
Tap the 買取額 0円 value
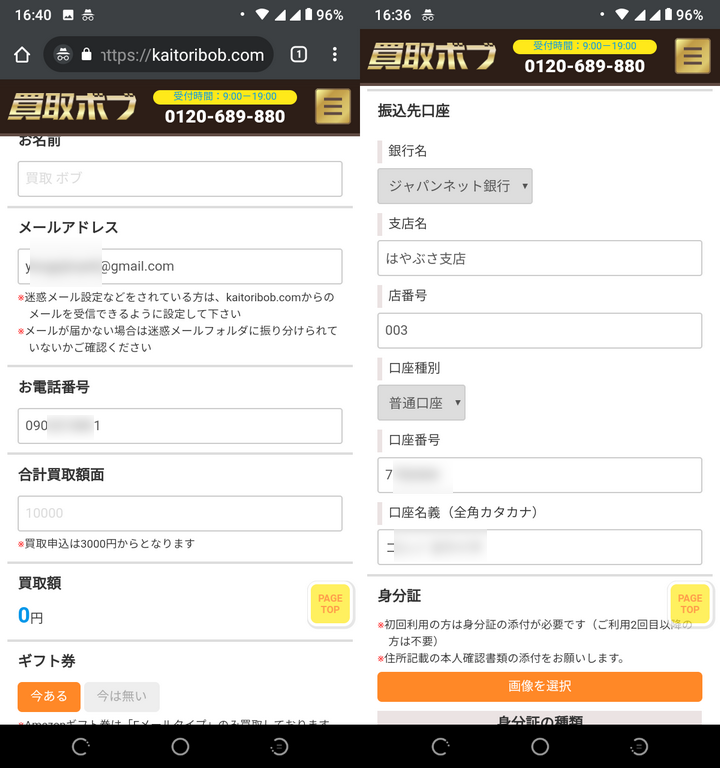pos(30,615)
